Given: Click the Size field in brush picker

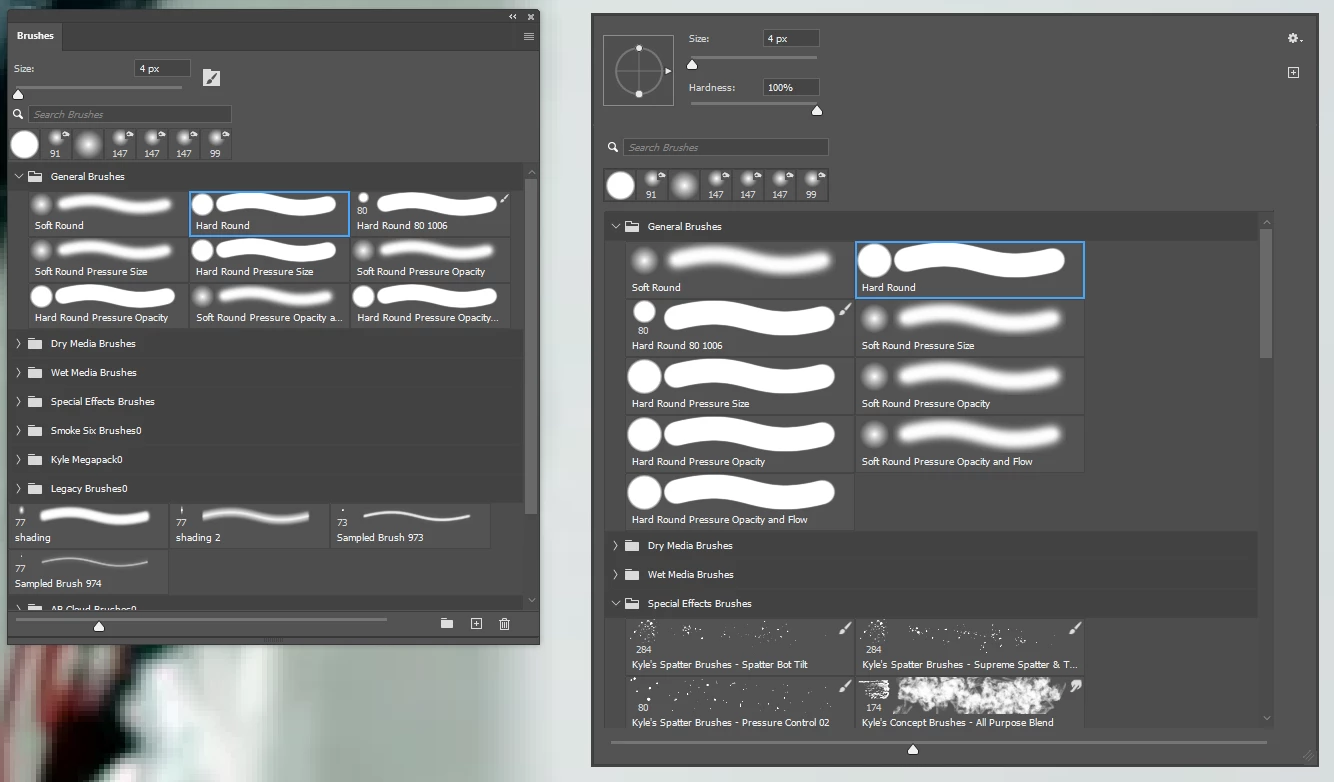Looking at the screenshot, I should tap(791, 38).
